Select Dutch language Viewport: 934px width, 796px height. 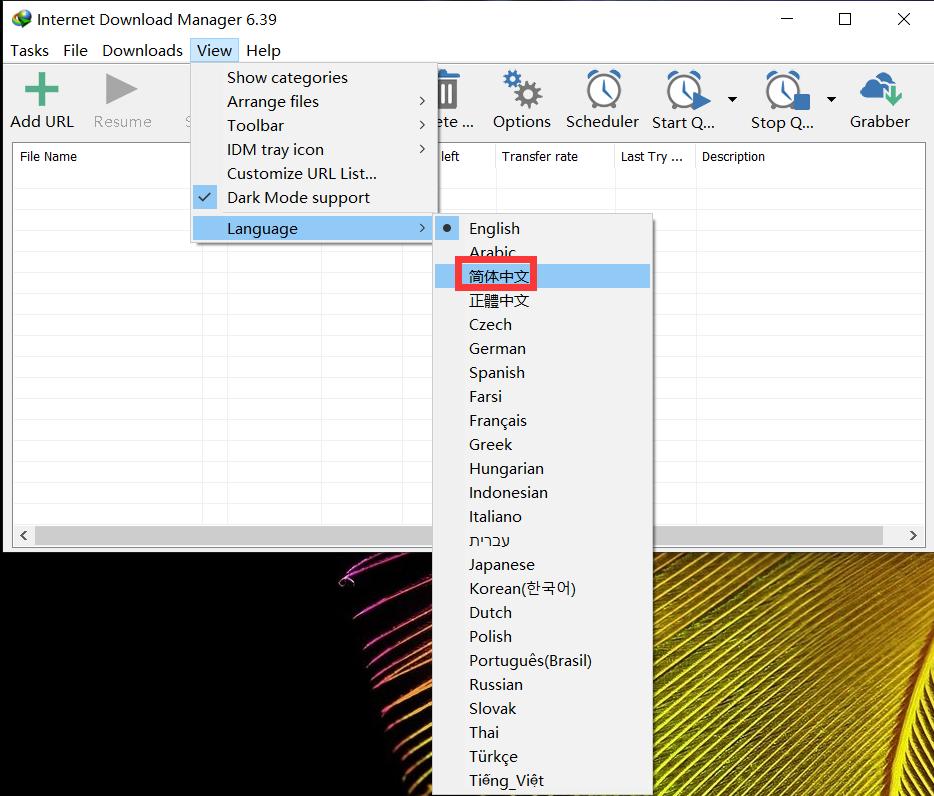click(x=542, y=612)
